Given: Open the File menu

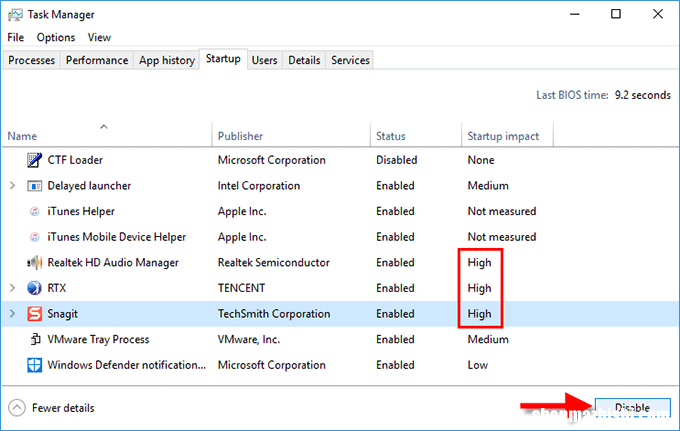Looking at the screenshot, I should 16,37.
